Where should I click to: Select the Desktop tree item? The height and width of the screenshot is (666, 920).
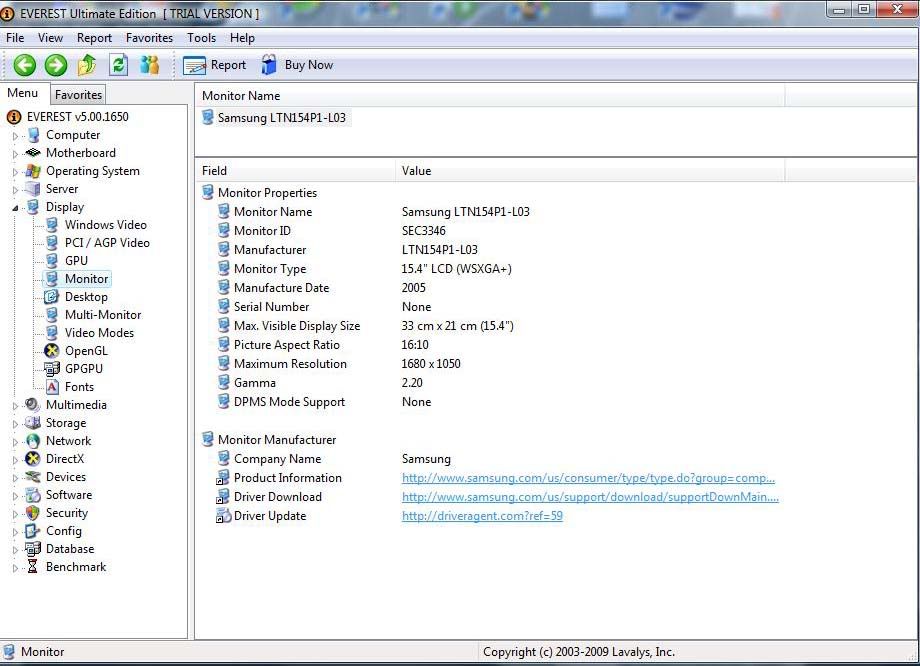coord(86,297)
